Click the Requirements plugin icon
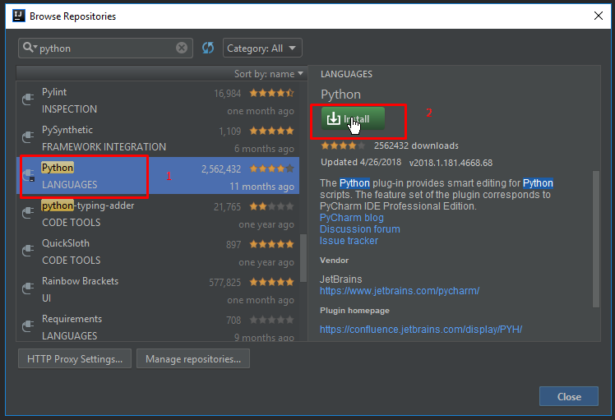The height and width of the screenshot is (420, 615). tap(28, 326)
